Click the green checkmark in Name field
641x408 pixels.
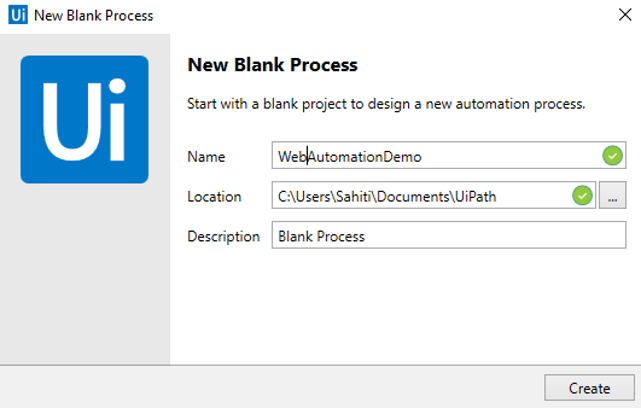(x=612, y=156)
